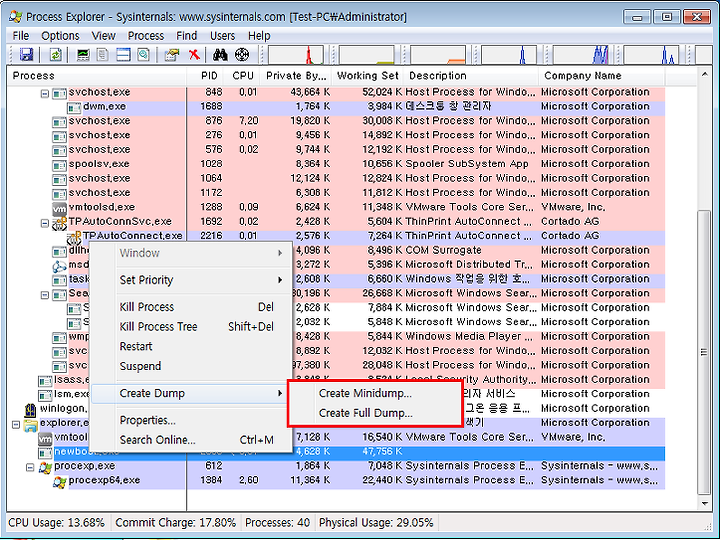Collapse the explorer.exe tree node
Viewport: 720px width, 540px height.
[x=16, y=424]
